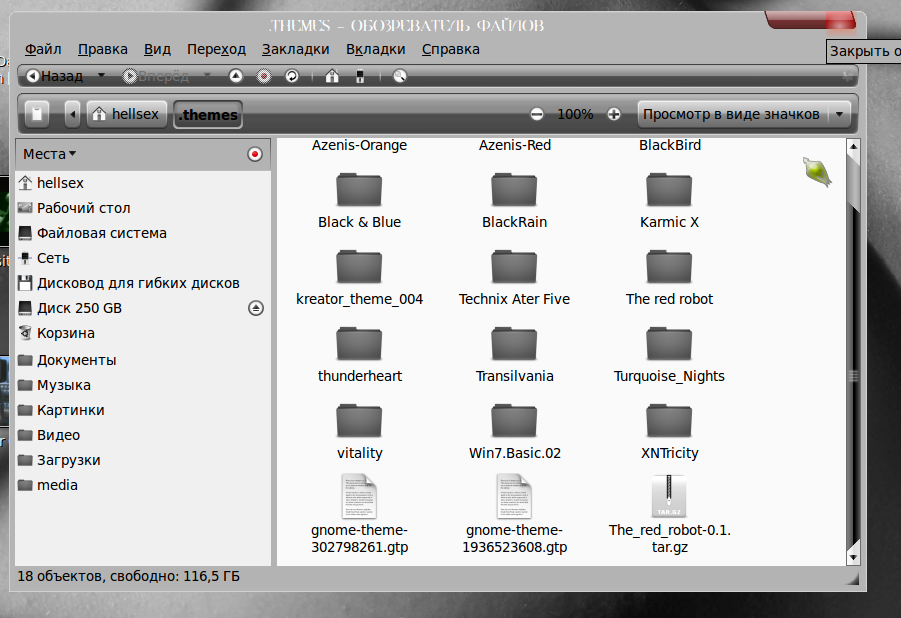Select the .themes path button
This screenshot has width=901, height=618.
click(208, 114)
